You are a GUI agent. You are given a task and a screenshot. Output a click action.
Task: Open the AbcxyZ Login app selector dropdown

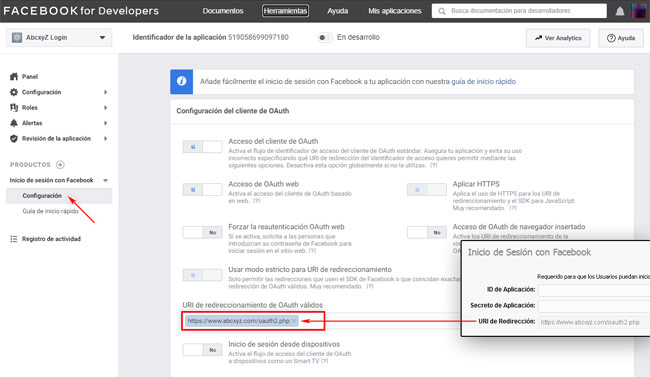point(59,37)
